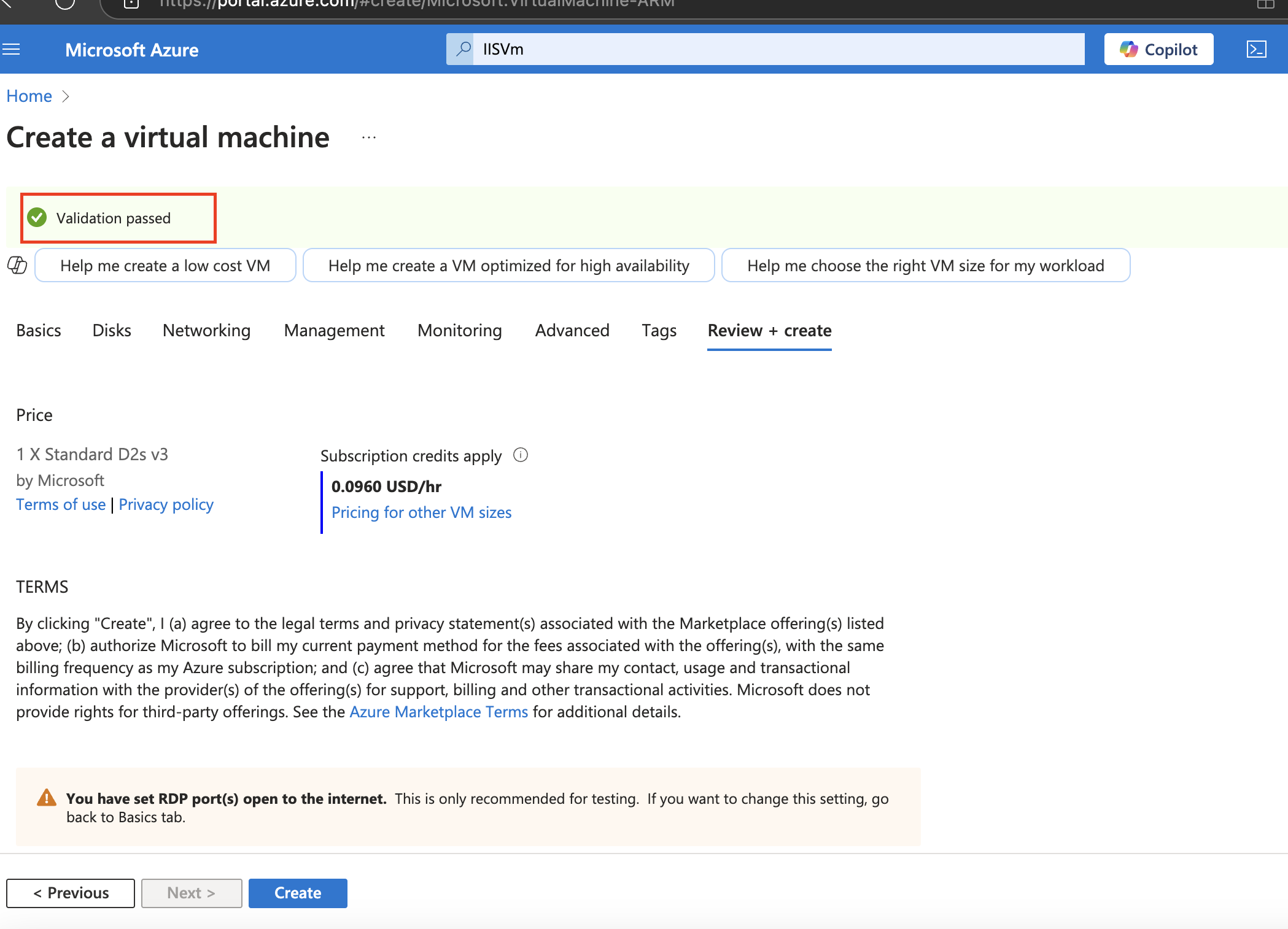1288x929 pixels.
Task: Open Pricing for other VM sizes
Action: 421,512
